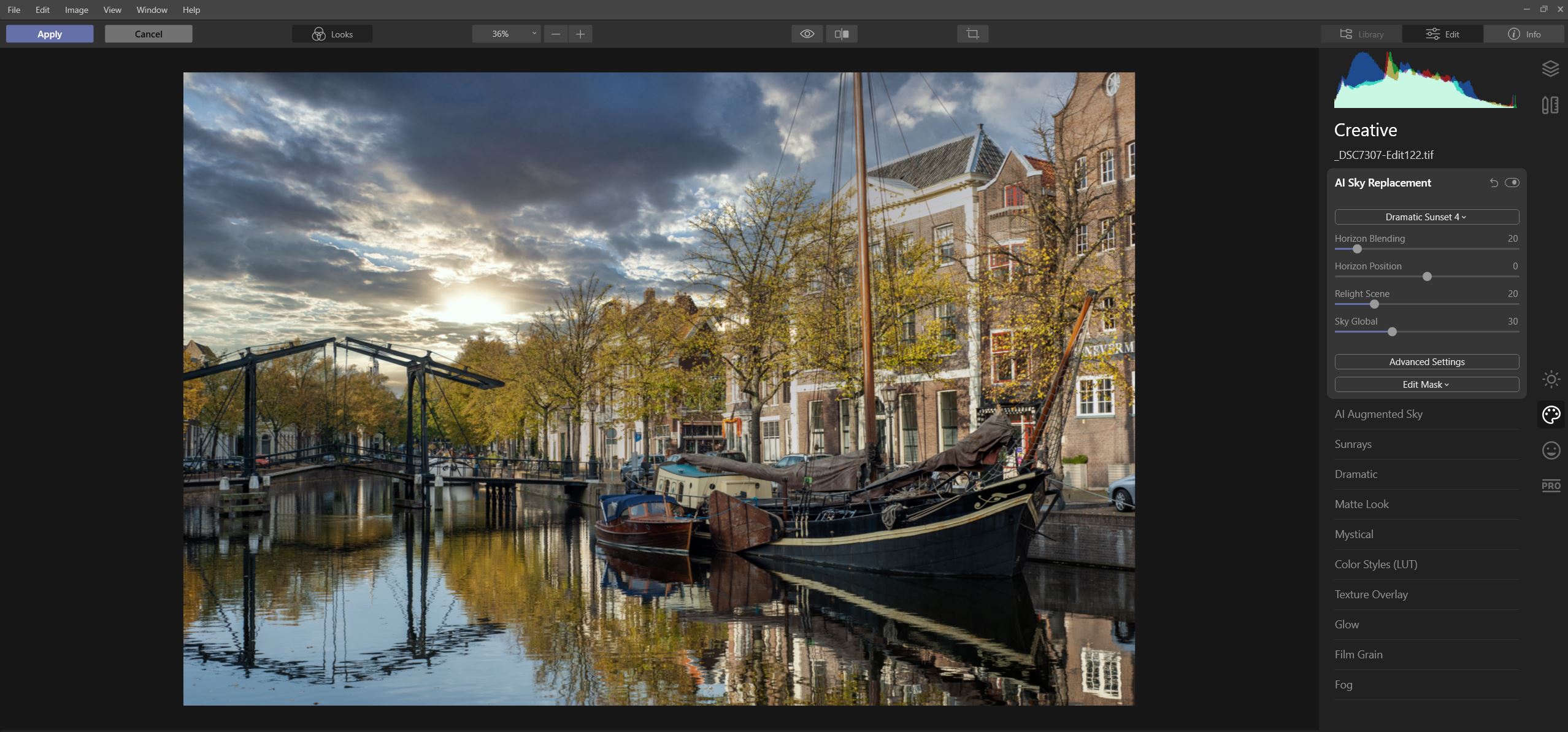1568x732 pixels.
Task: Toggle AI Sky Replacement on/off switch
Action: click(1512, 183)
